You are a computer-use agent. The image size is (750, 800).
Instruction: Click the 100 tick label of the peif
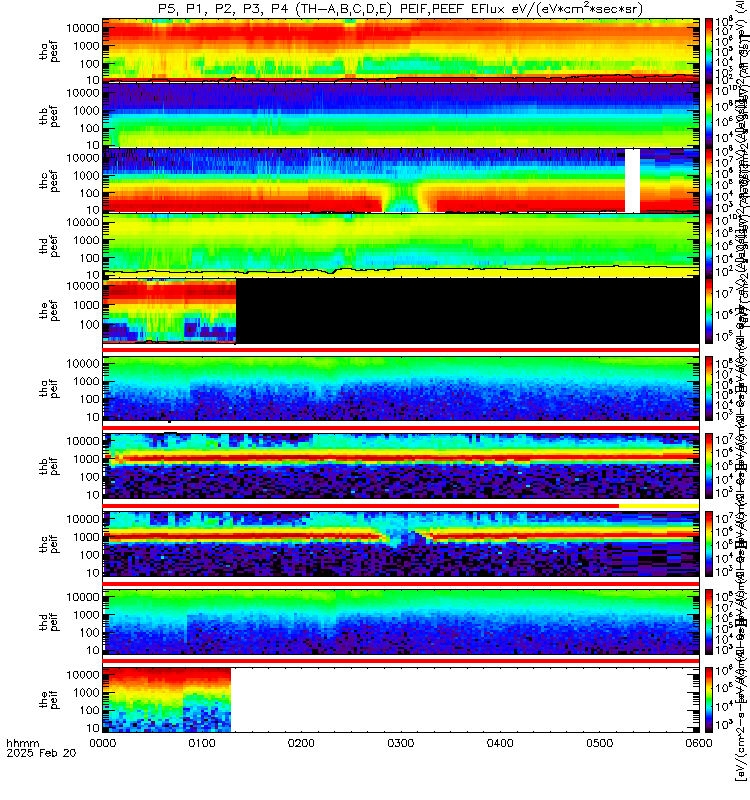pyautogui.click(x=90, y=710)
